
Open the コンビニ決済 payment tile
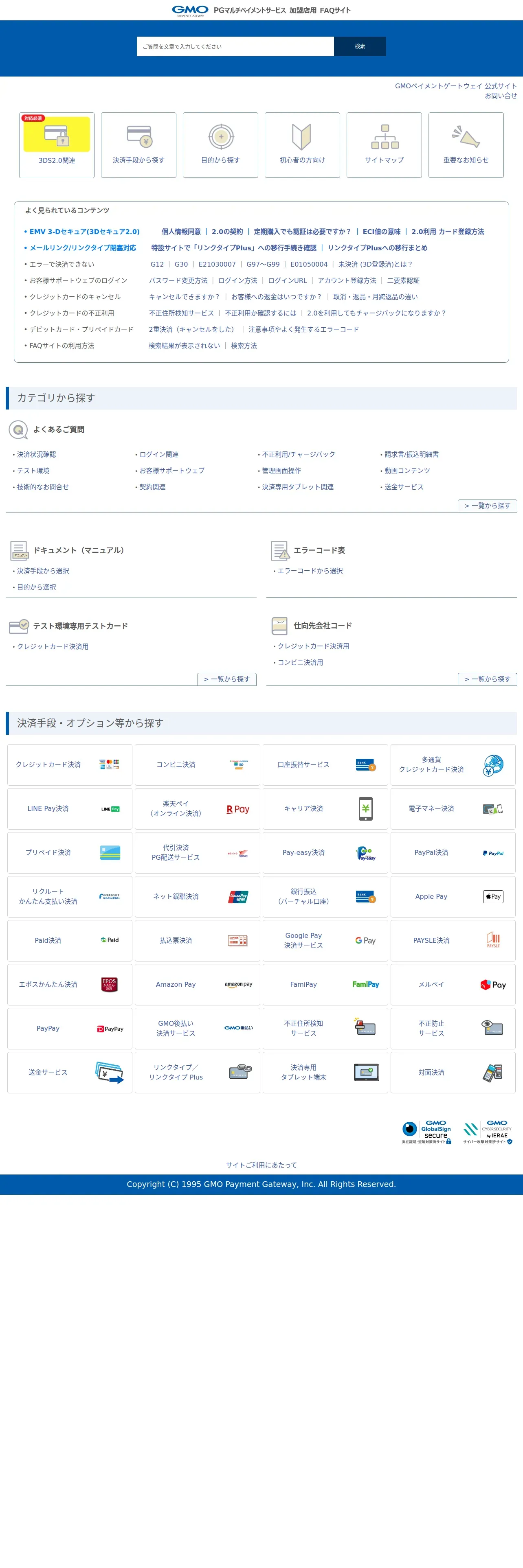click(x=197, y=764)
